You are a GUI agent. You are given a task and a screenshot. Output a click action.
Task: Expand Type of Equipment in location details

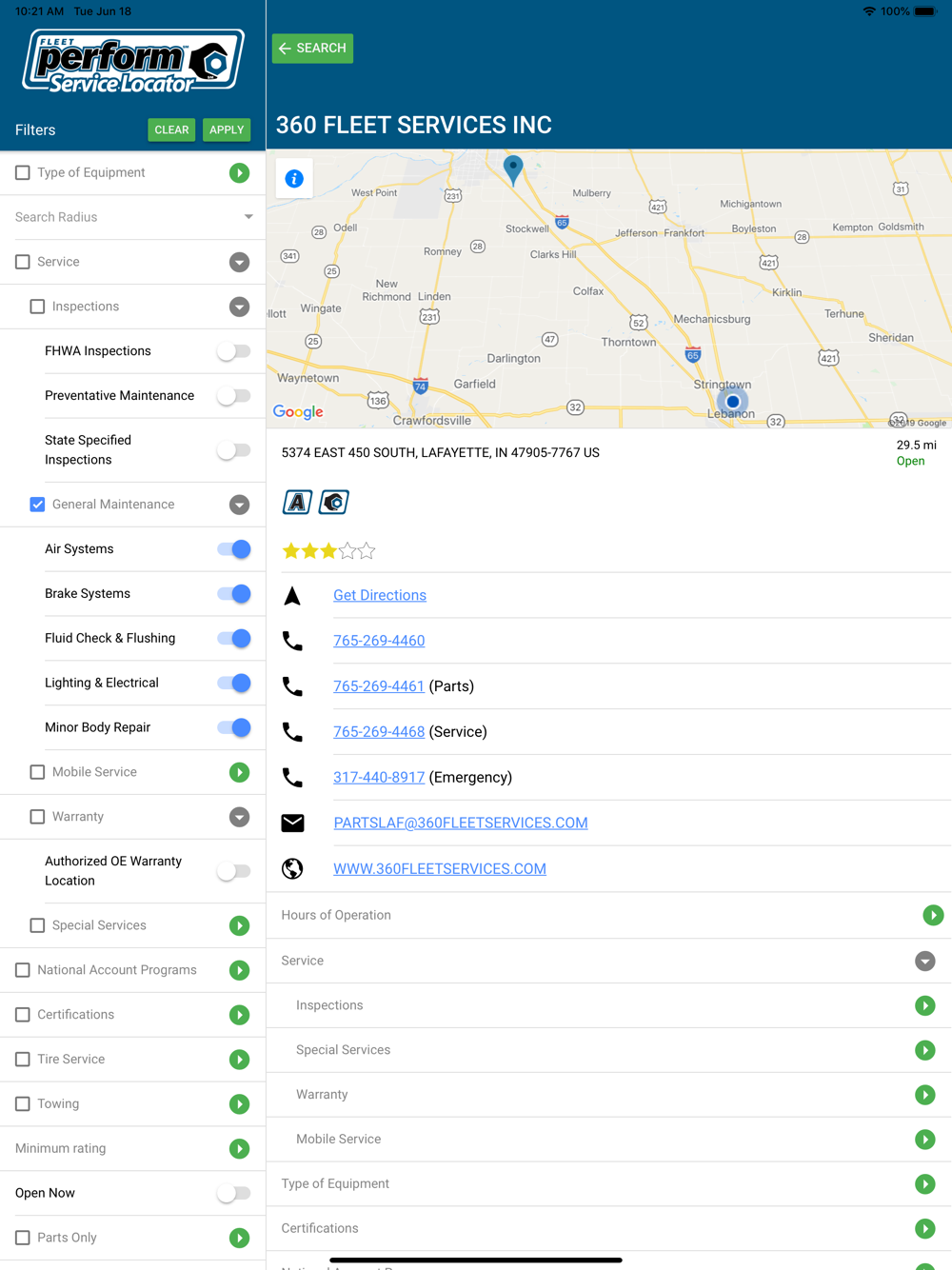click(925, 1184)
